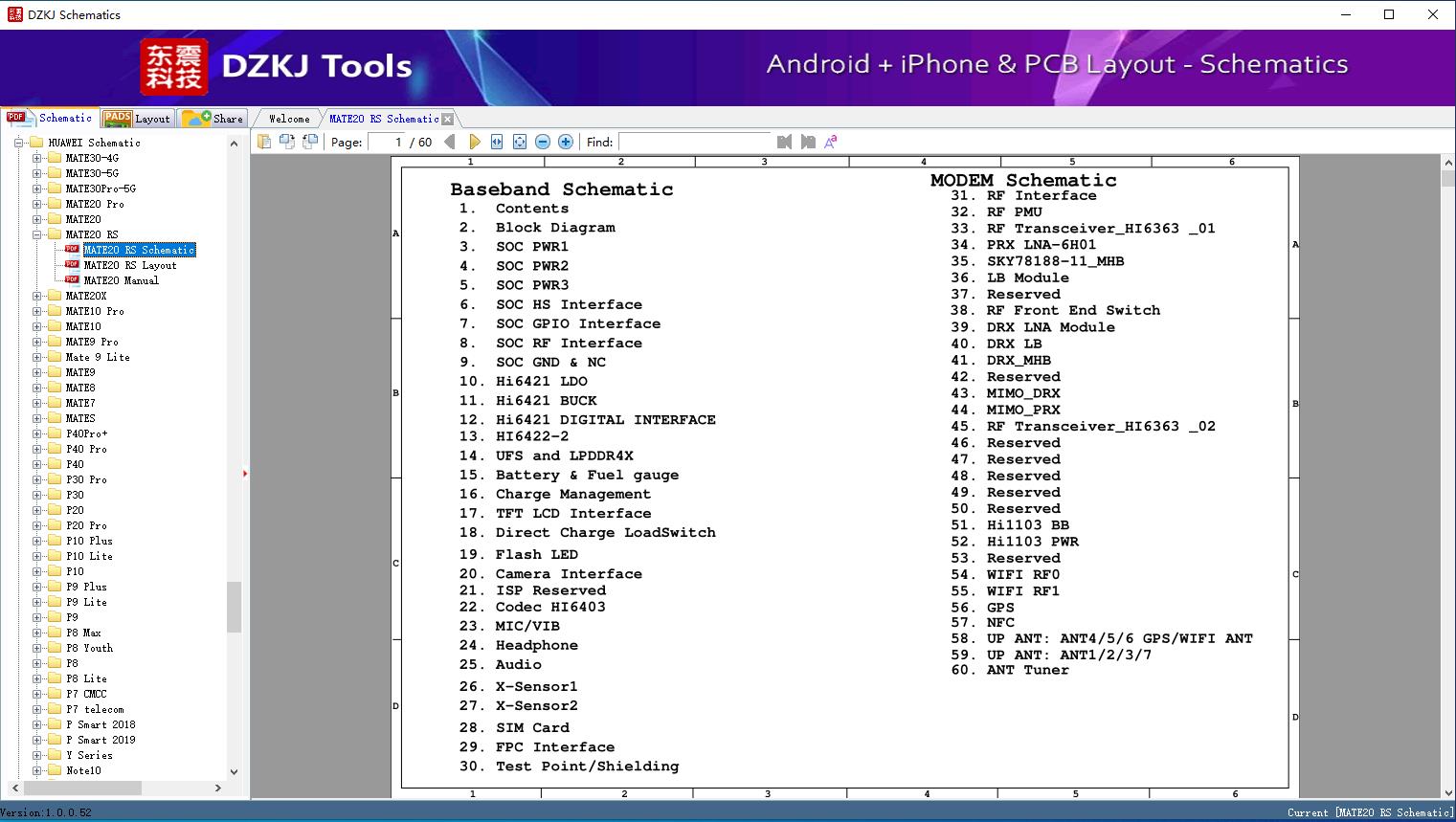Click tree horizontal scroll right arrow

218,788
